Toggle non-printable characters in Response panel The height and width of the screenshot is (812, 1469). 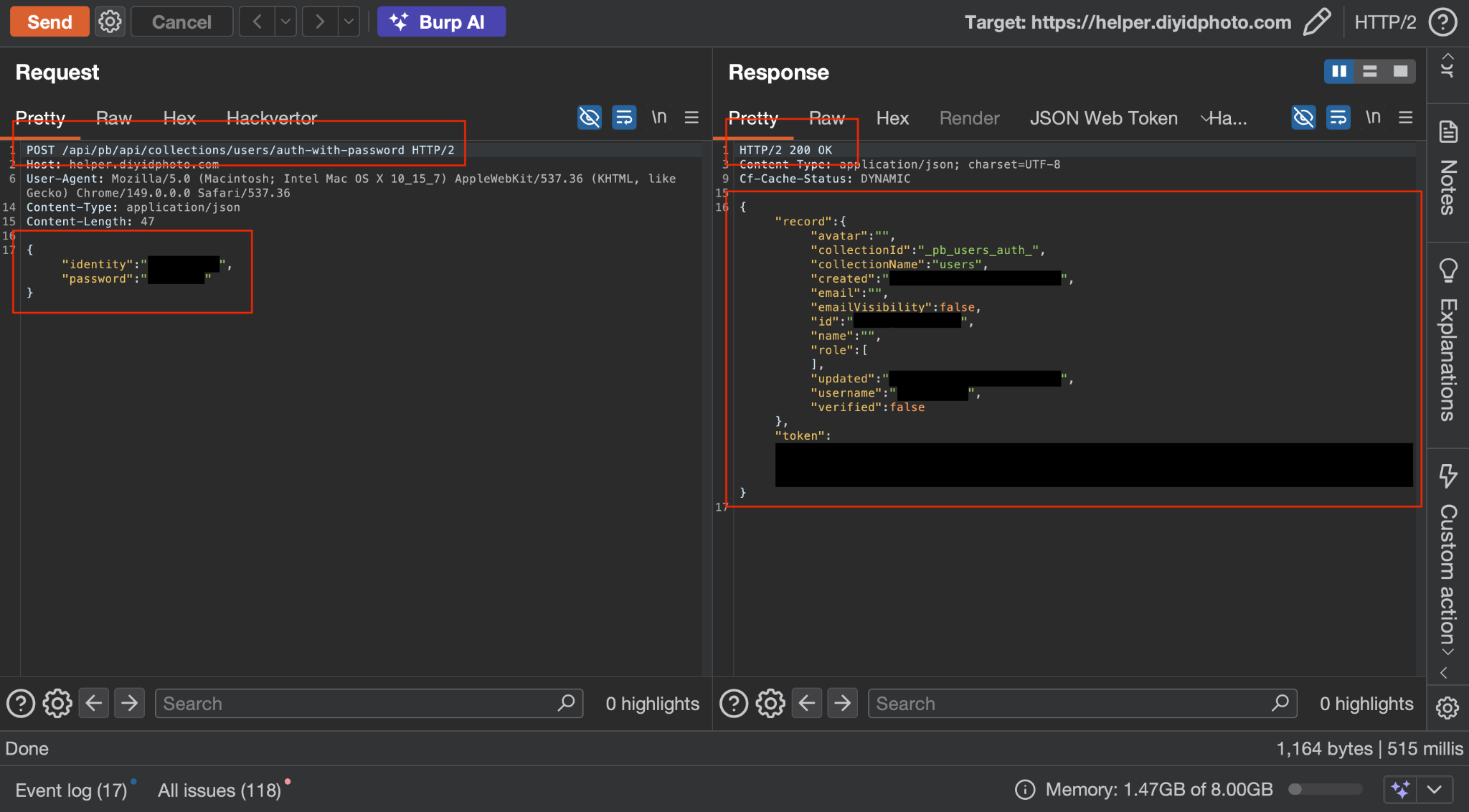1373,118
